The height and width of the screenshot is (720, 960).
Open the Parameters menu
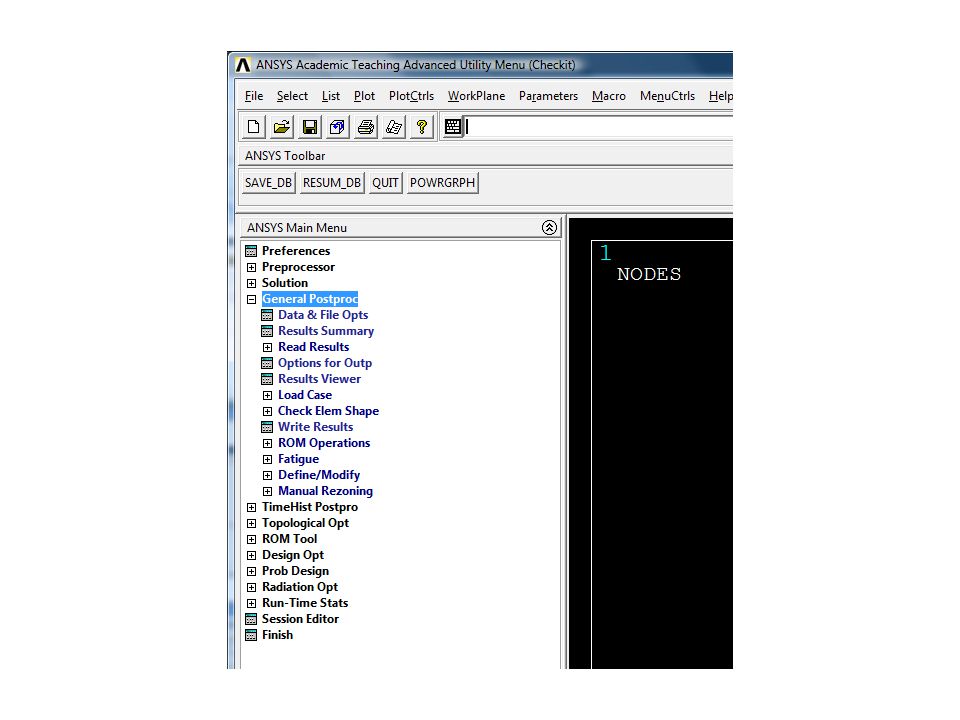[x=548, y=96]
